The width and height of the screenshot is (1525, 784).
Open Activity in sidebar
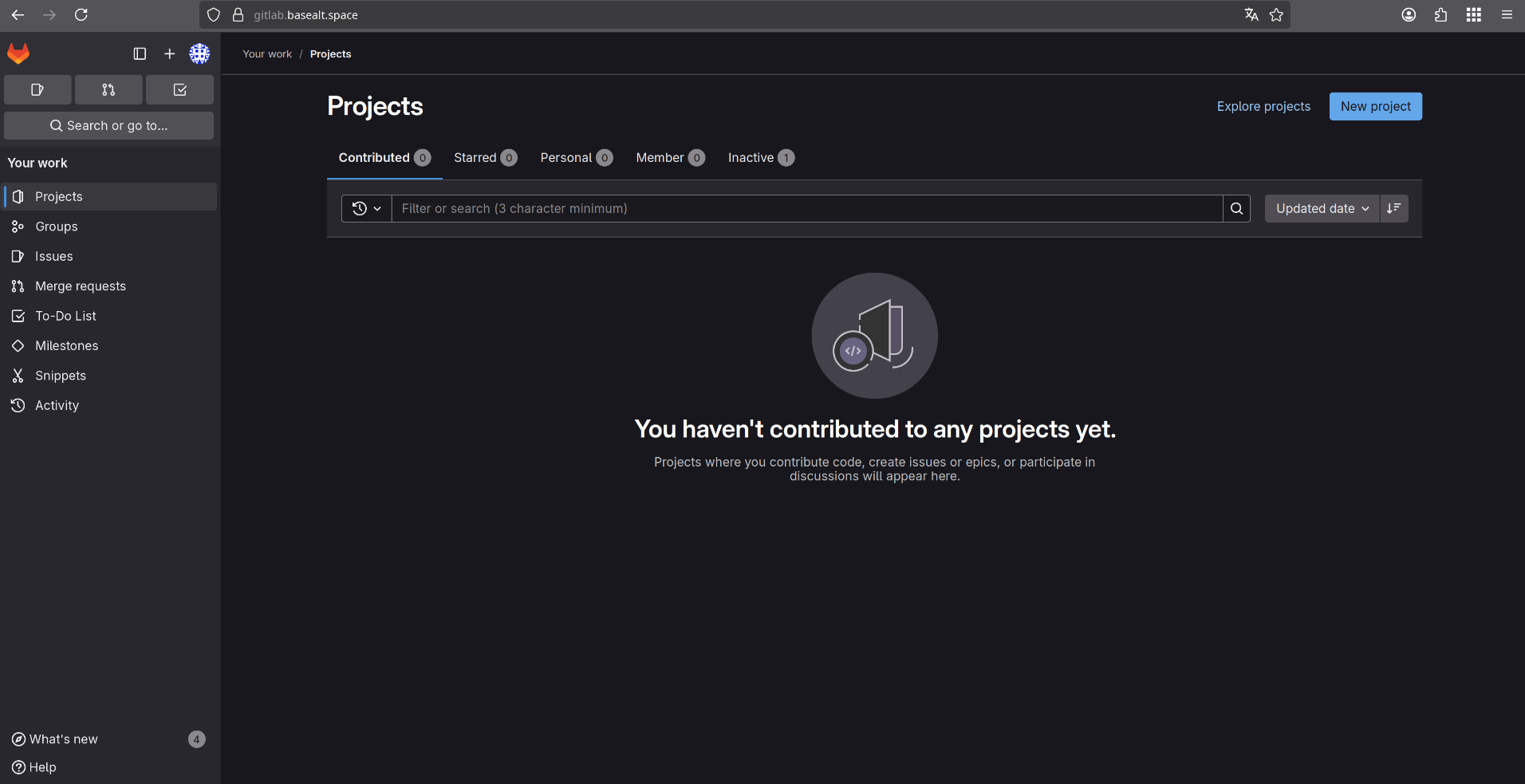click(x=110, y=405)
